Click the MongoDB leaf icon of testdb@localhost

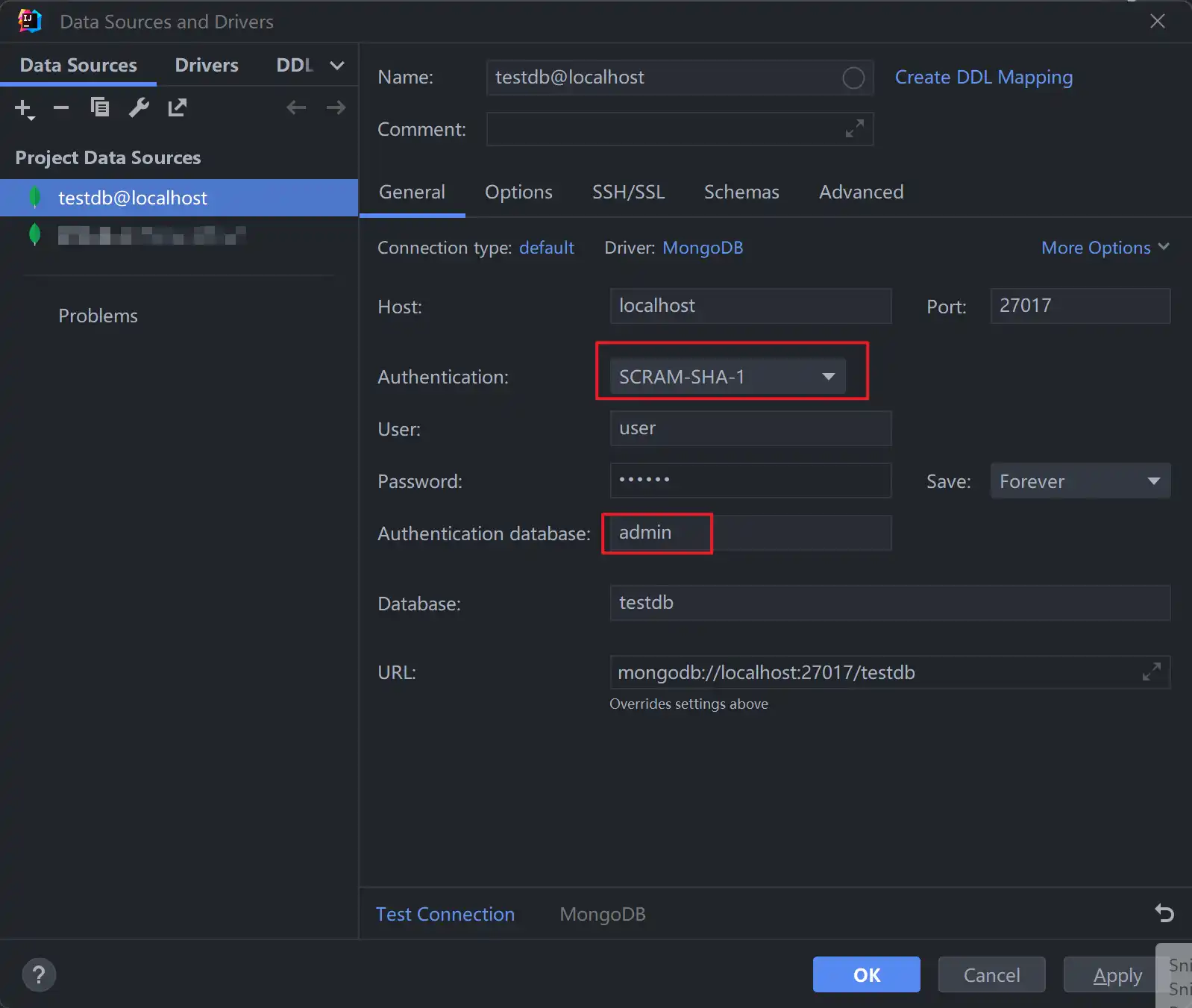coord(34,198)
